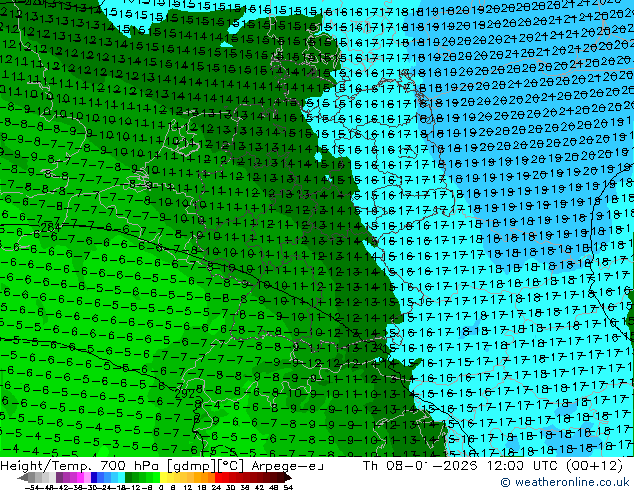Click the "[gdmp]" unit label

coord(191,466)
